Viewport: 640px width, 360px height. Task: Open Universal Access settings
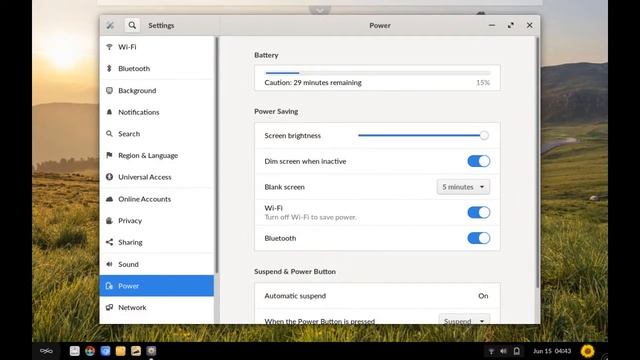(156, 177)
